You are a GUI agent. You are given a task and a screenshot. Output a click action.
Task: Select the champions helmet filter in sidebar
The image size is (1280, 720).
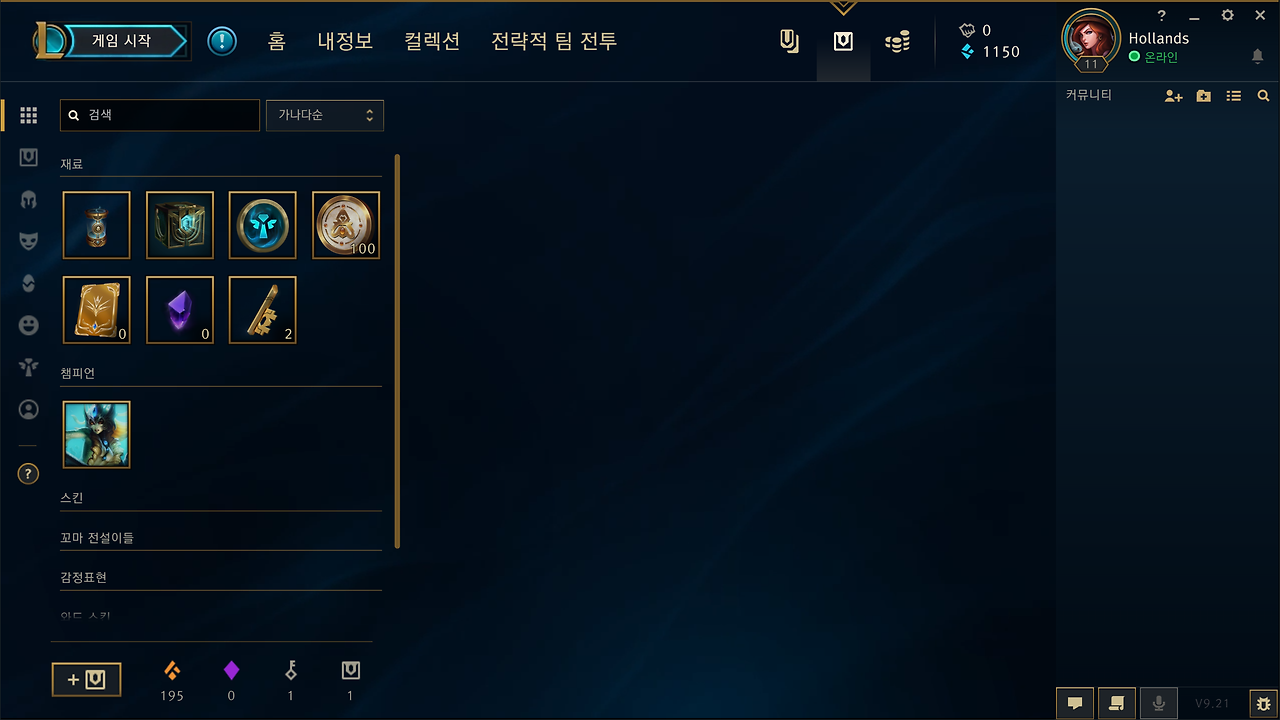[28, 198]
